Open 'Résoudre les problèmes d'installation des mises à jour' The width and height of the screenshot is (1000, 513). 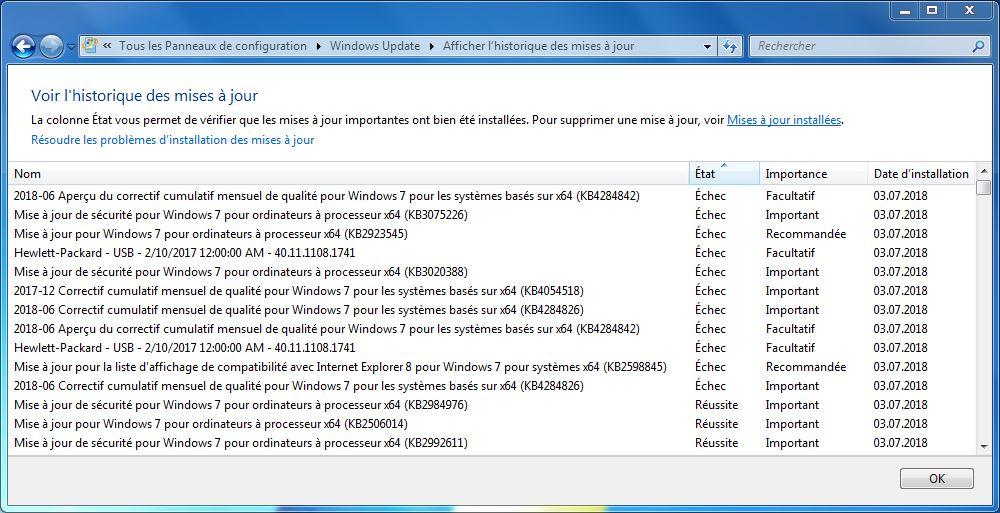(x=172, y=140)
